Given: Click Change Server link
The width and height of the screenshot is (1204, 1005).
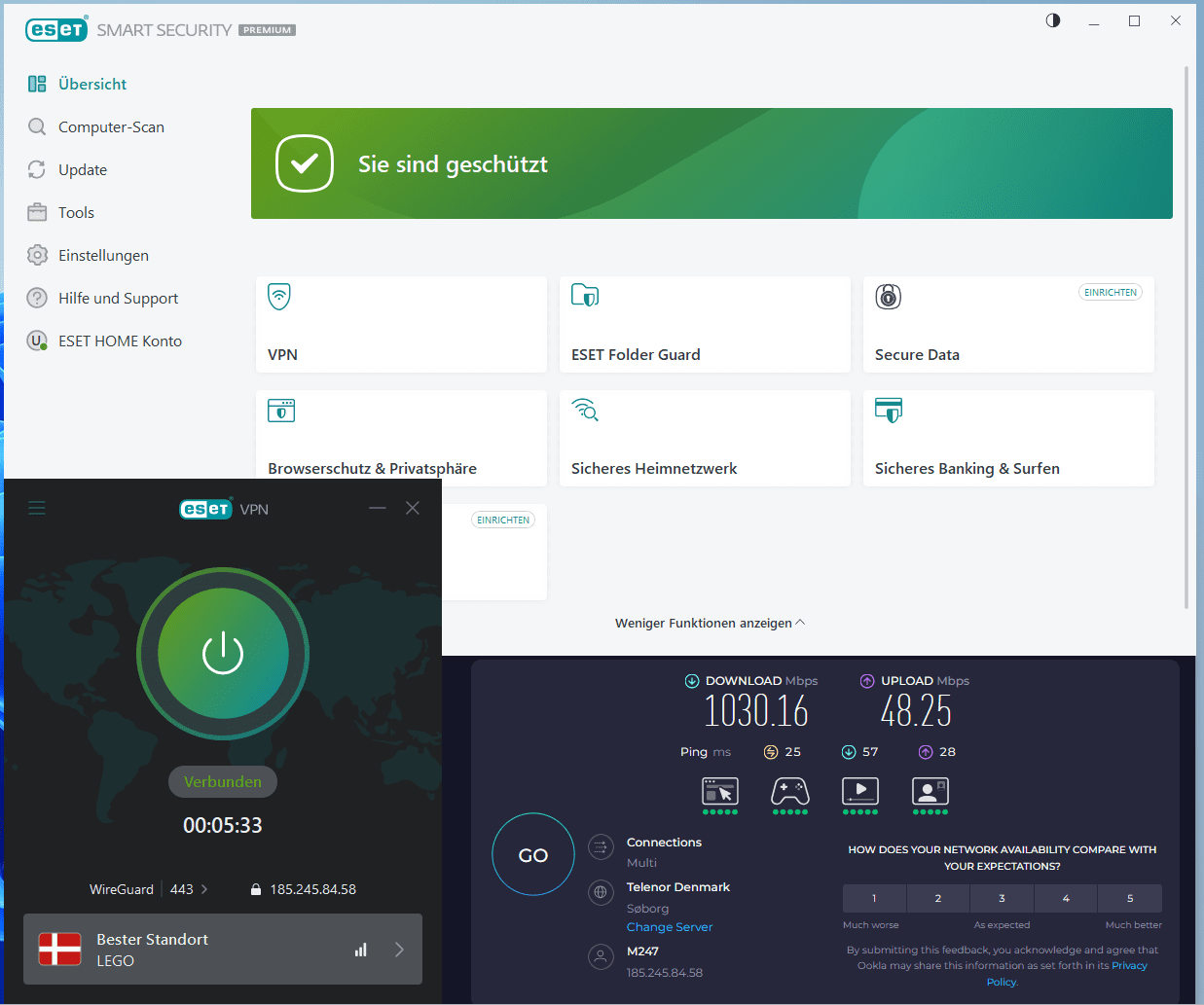Looking at the screenshot, I should click(670, 927).
